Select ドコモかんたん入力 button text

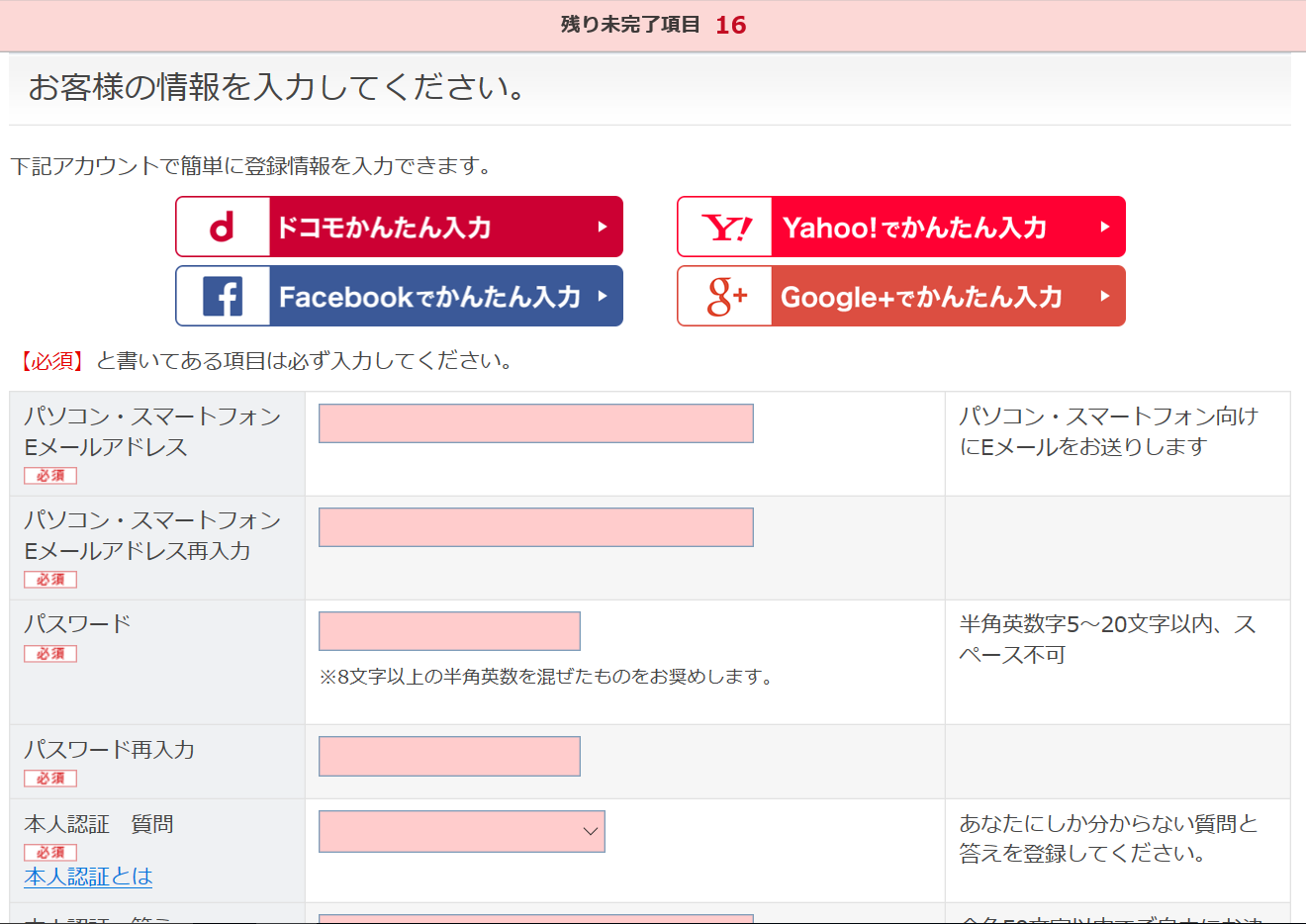[384, 228]
